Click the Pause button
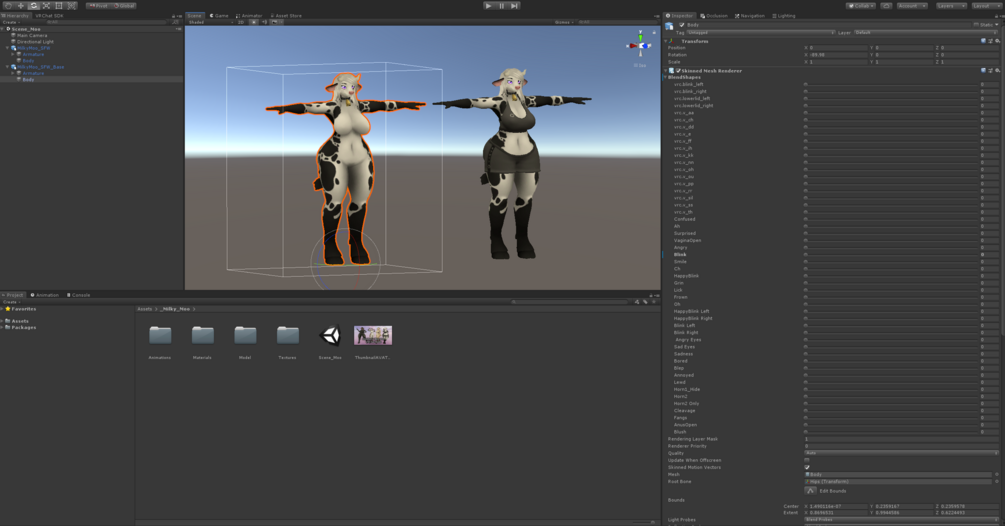 (501, 6)
